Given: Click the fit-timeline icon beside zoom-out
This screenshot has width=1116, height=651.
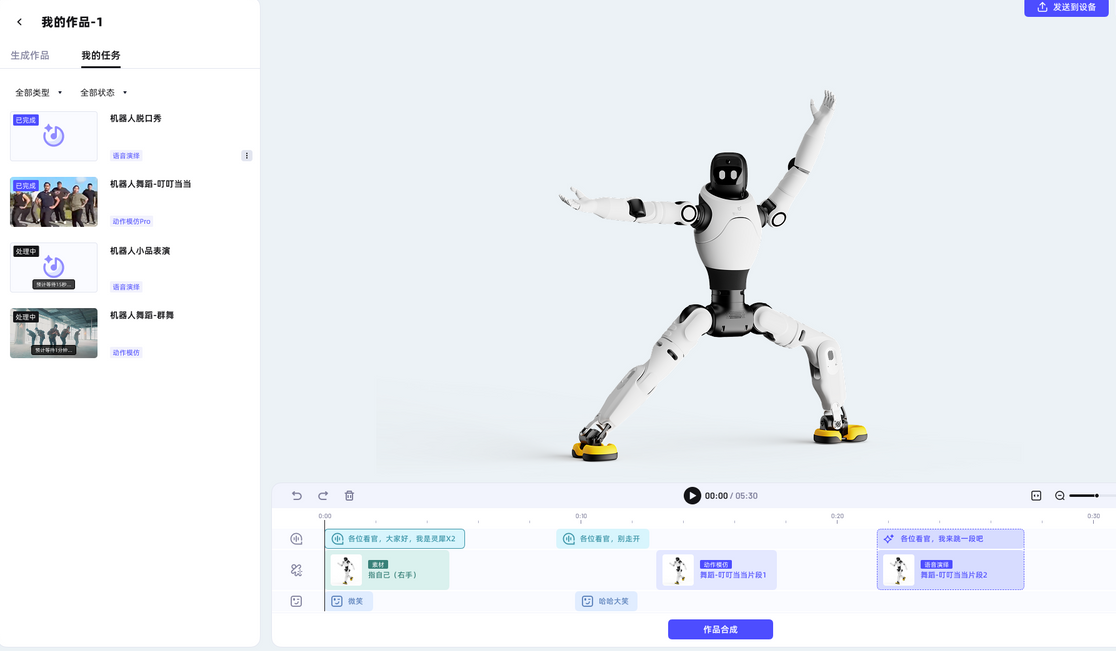Looking at the screenshot, I should tap(1036, 495).
